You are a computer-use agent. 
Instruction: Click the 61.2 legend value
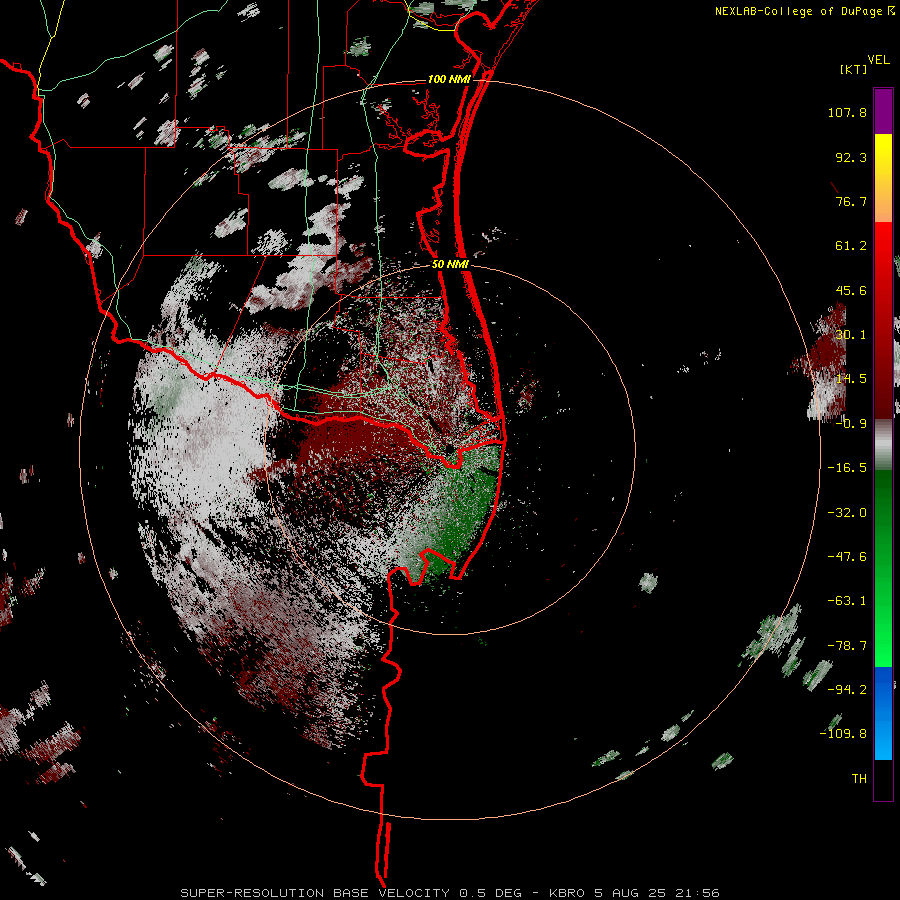[x=851, y=246]
